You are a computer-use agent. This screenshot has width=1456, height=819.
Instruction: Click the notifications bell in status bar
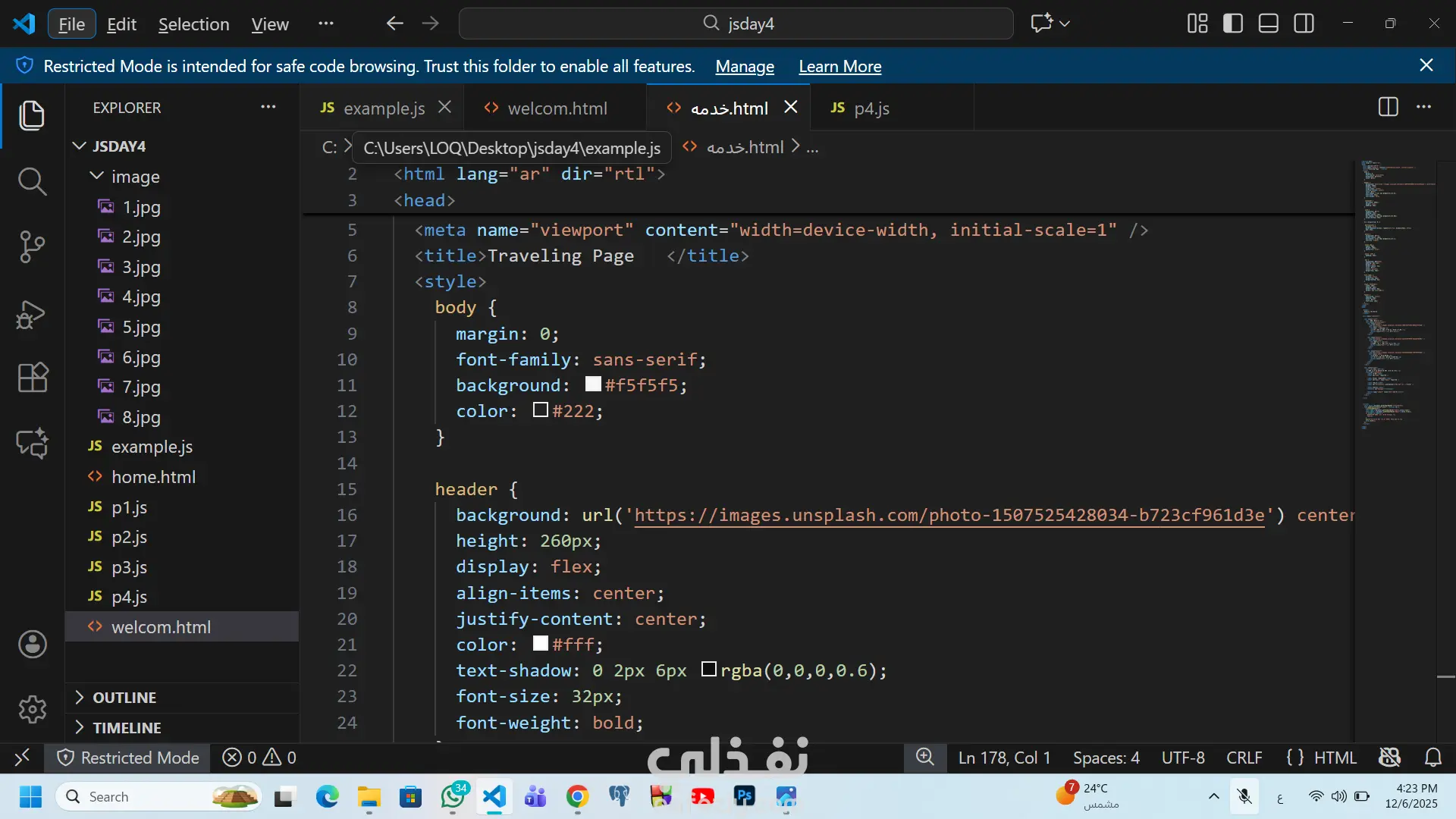coord(1432,758)
